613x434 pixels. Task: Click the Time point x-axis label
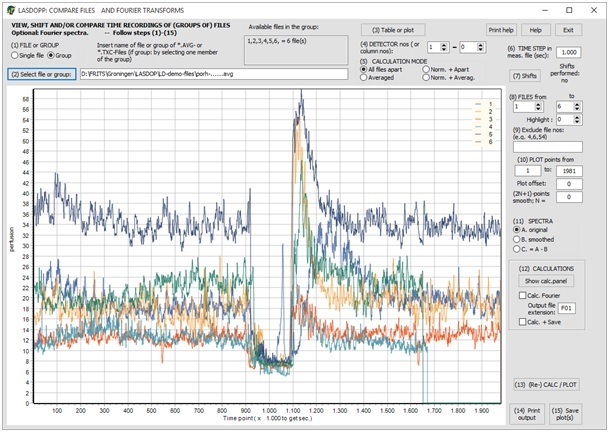click(267, 418)
